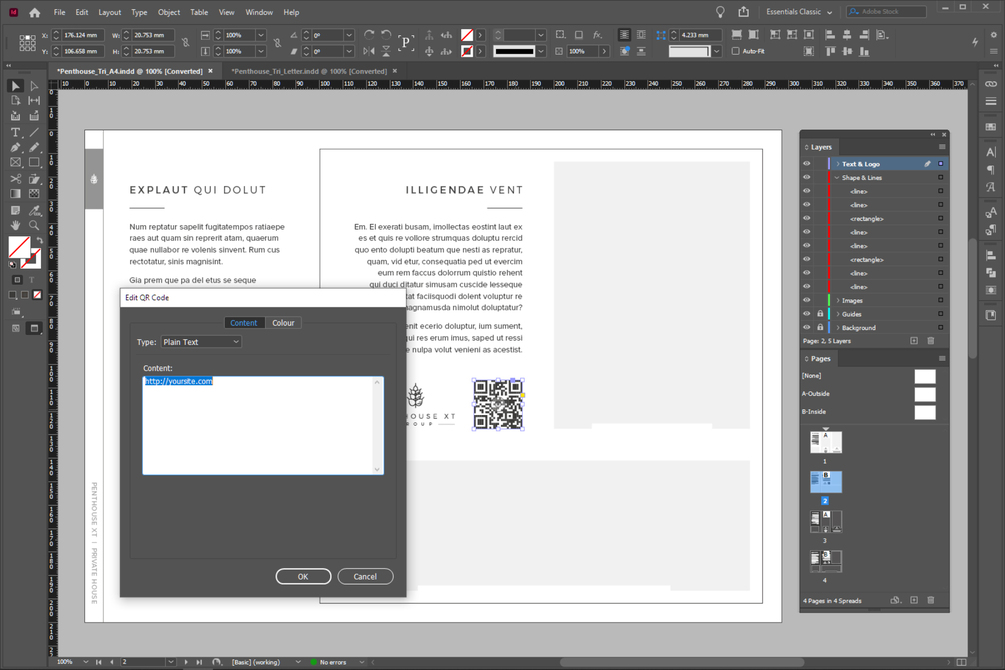Screen dimensions: 1005x670
Task: Select the Content tab in dialog
Action: point(244,323)
